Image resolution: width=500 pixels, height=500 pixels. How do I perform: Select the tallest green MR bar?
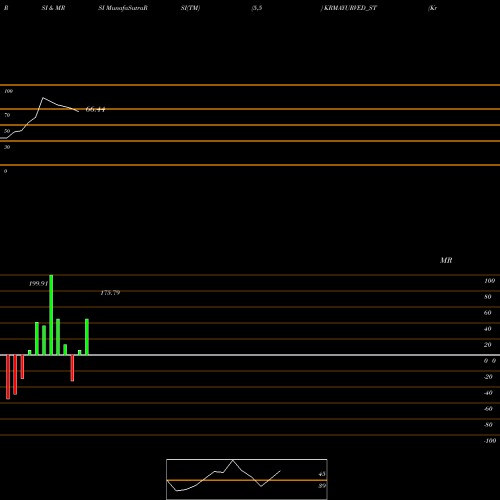pos(51,315)
